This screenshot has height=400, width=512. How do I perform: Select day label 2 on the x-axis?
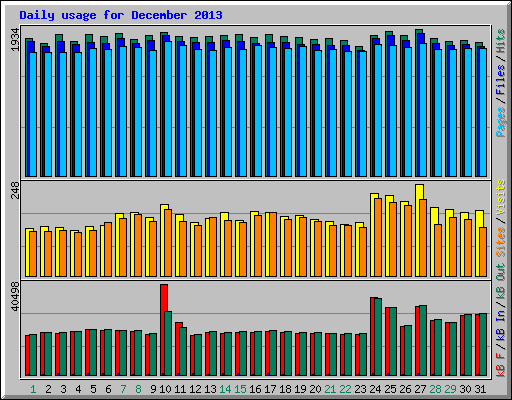(48, 389)
